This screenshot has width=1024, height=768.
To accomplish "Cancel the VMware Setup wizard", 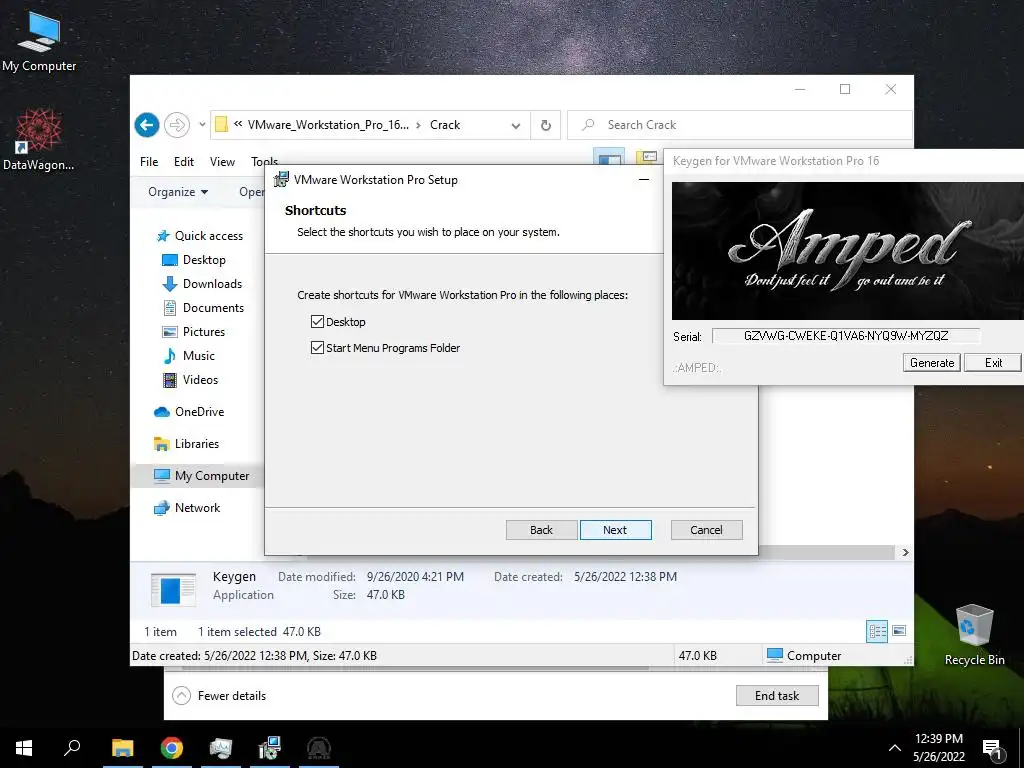I will [x=707, y=530].
